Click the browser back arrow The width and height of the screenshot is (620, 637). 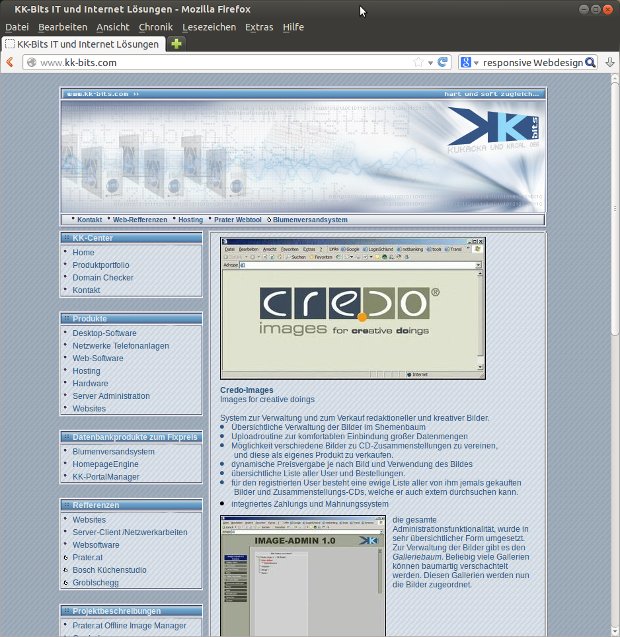tap(10, 62)
